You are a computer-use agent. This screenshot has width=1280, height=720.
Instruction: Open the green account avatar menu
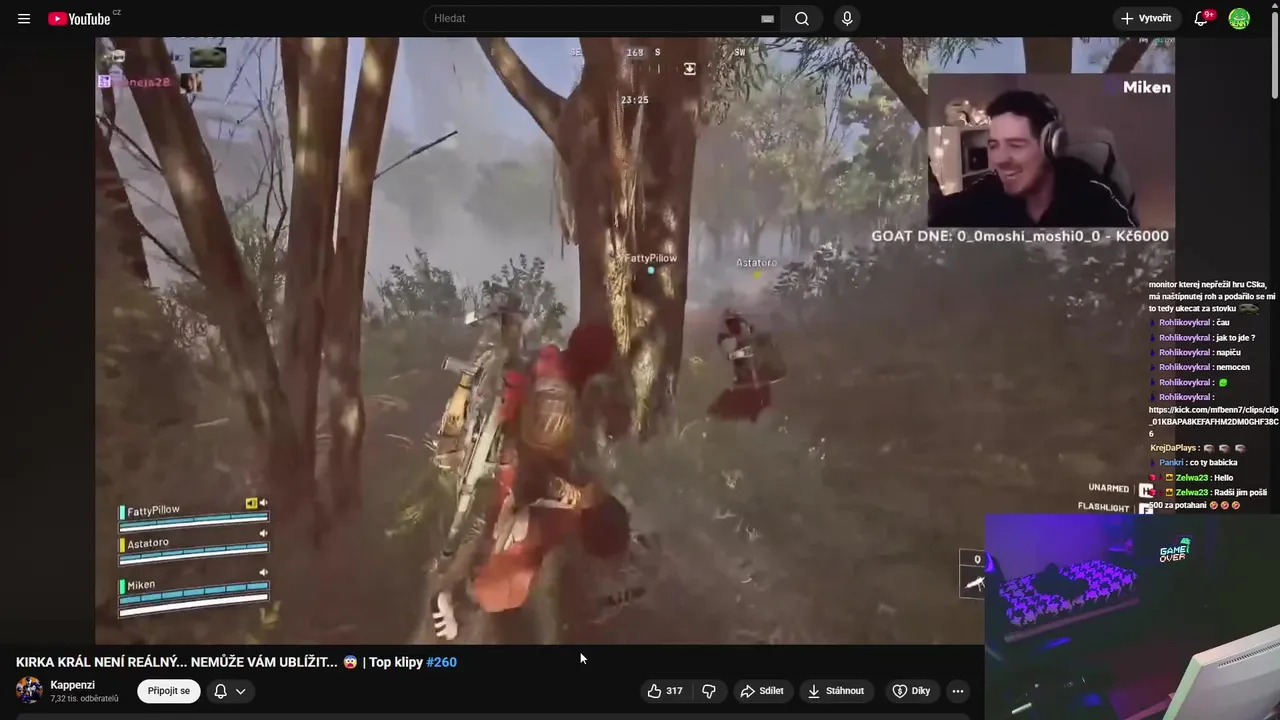[1239, 19]
